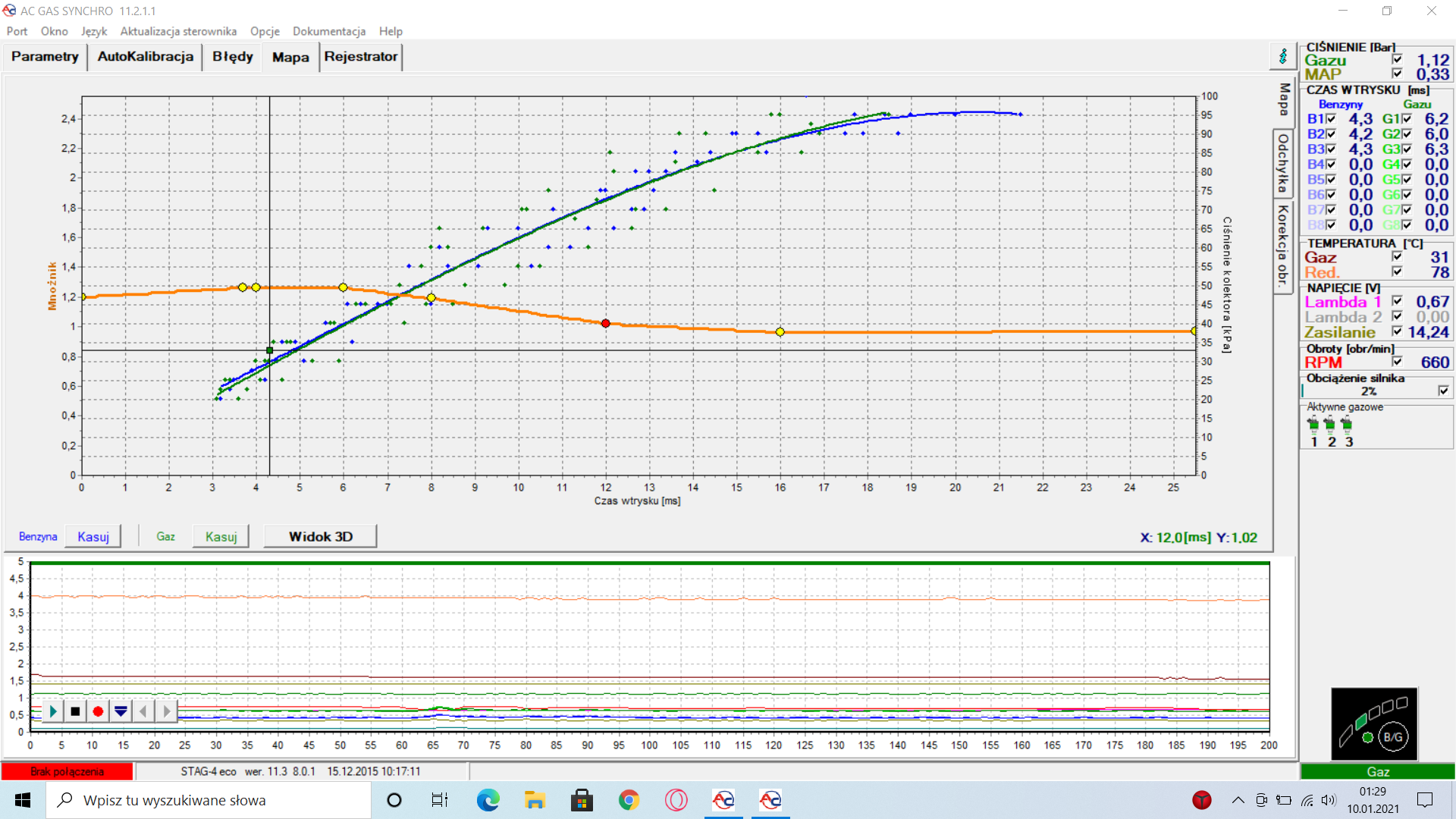Viewport: 1456px width, 819px height.
Task: Open the Okno menu
Action: [x=55, y=31]
